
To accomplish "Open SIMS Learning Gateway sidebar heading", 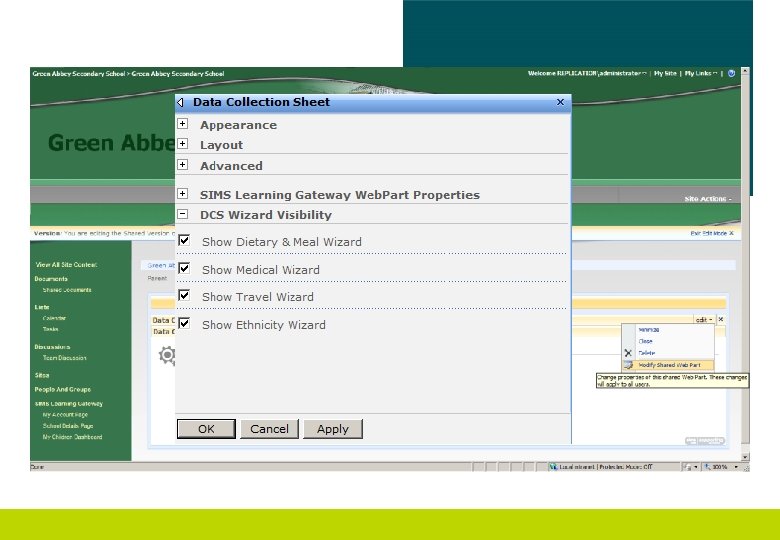I will (69, 404).
